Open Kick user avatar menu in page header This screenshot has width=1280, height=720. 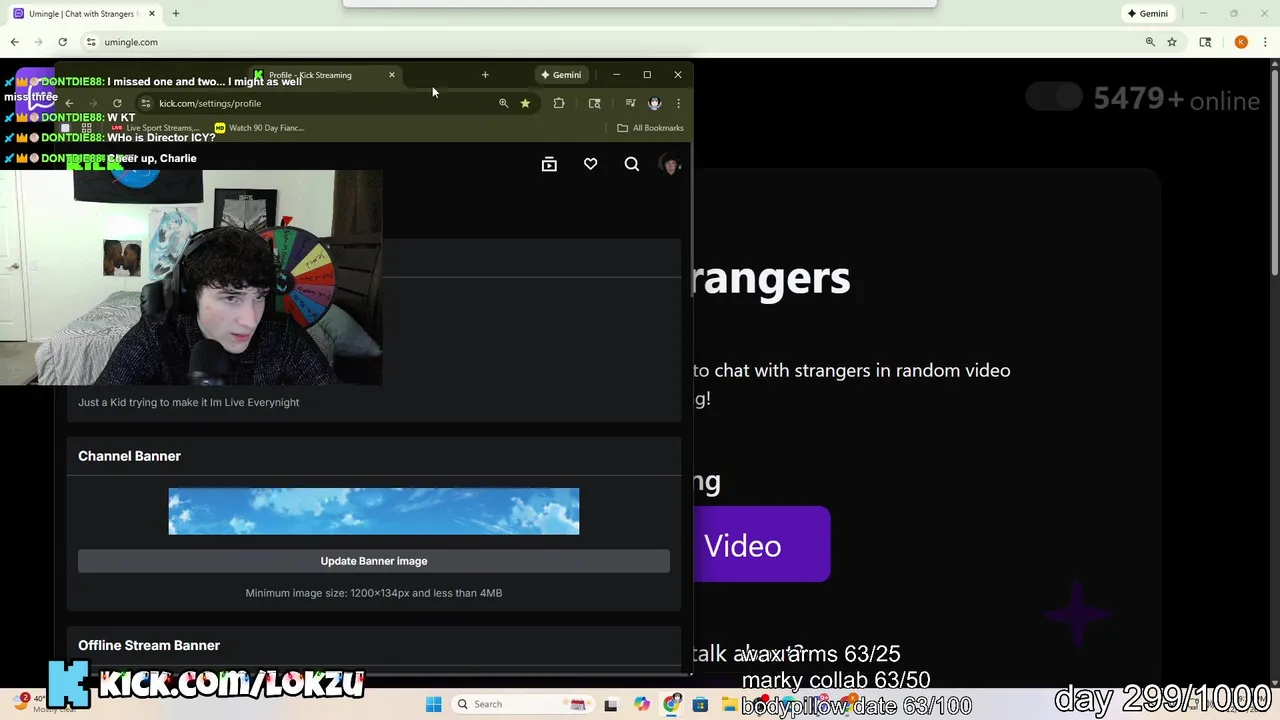tap(670, 164)
